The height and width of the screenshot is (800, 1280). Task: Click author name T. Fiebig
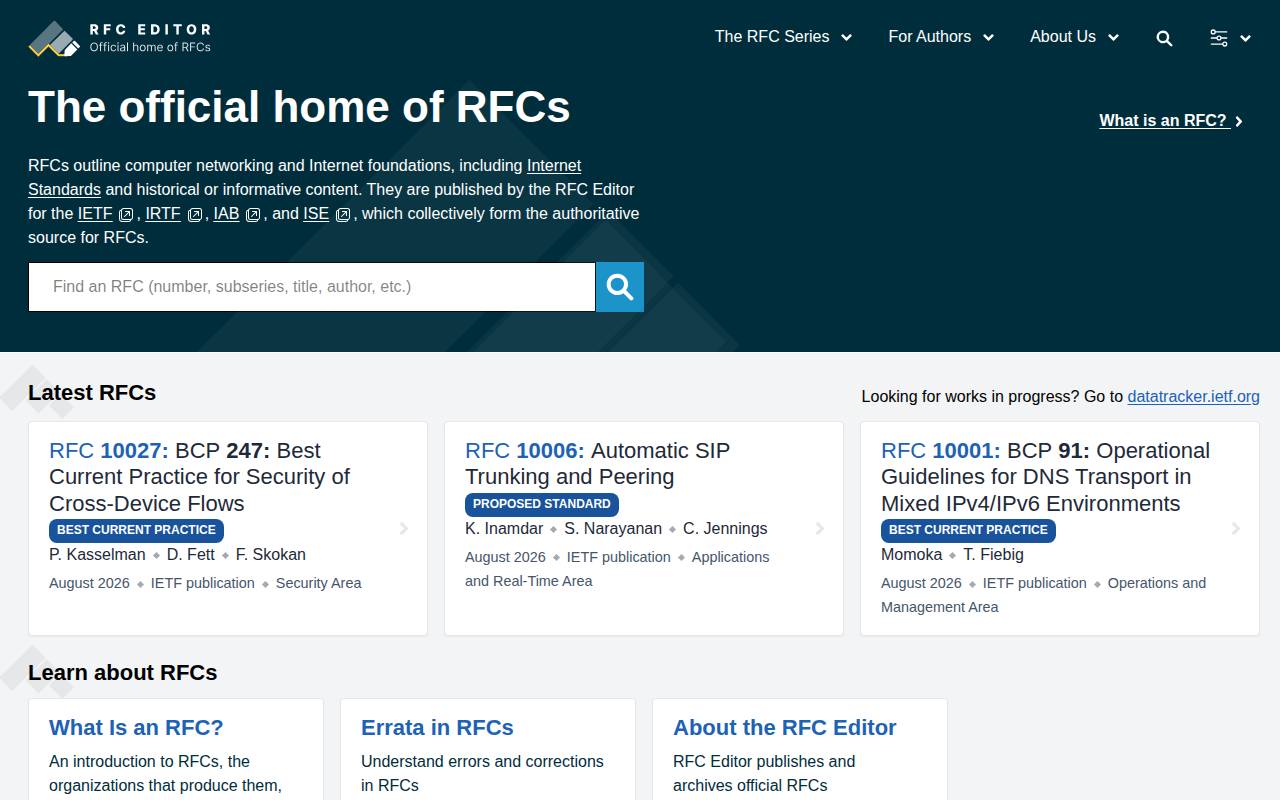pos(994,555)
